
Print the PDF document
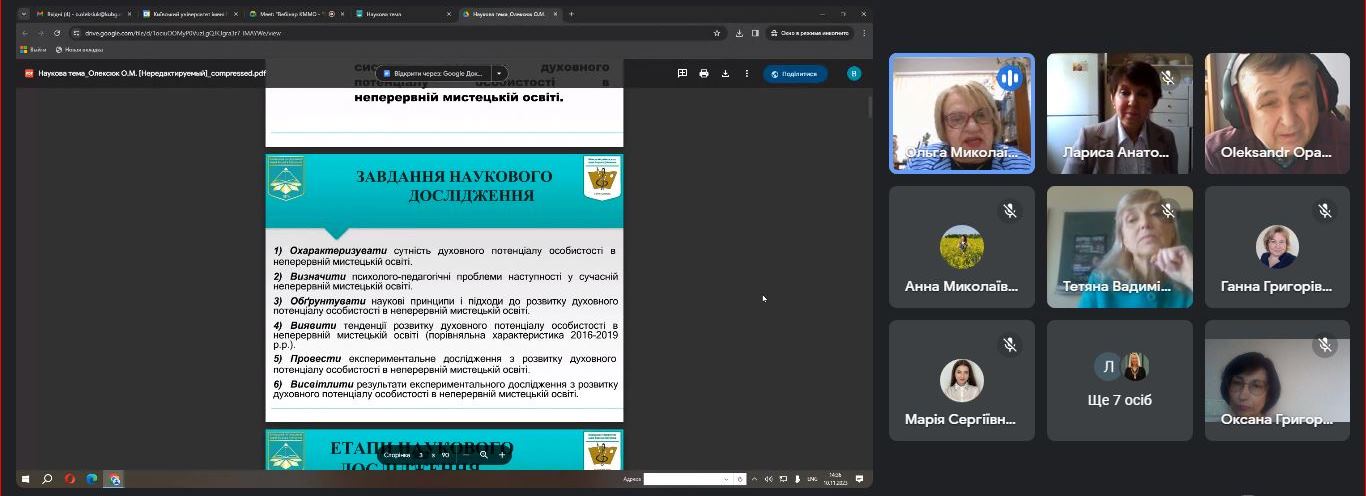click(x=704, y=73)
